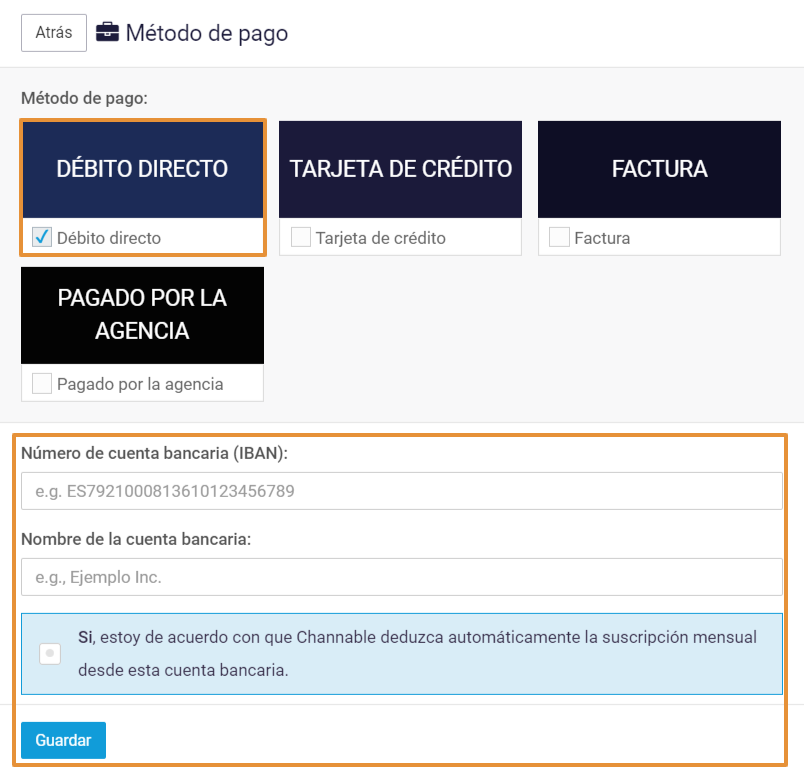The height and width of the screenshot is (774, 804).
Task: Click the Atrás back button
Action: click(x=54, y=33)
